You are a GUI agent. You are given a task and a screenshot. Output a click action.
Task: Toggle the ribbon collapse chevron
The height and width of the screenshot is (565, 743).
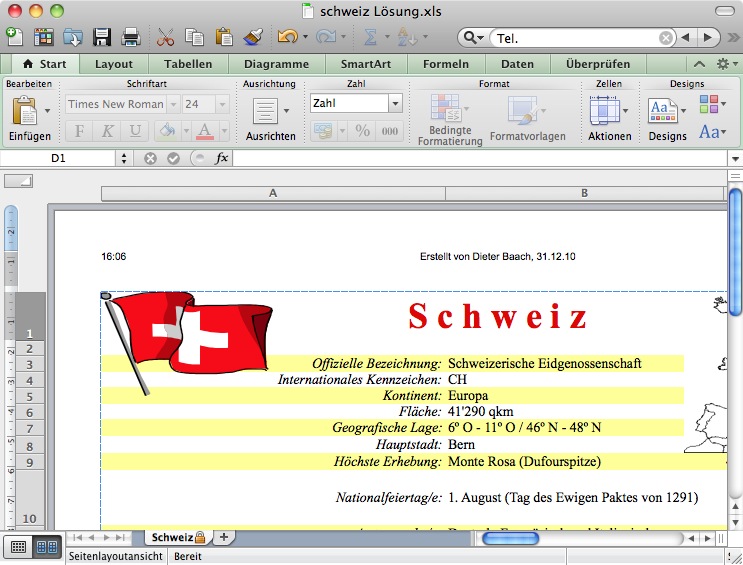(699, 64)
